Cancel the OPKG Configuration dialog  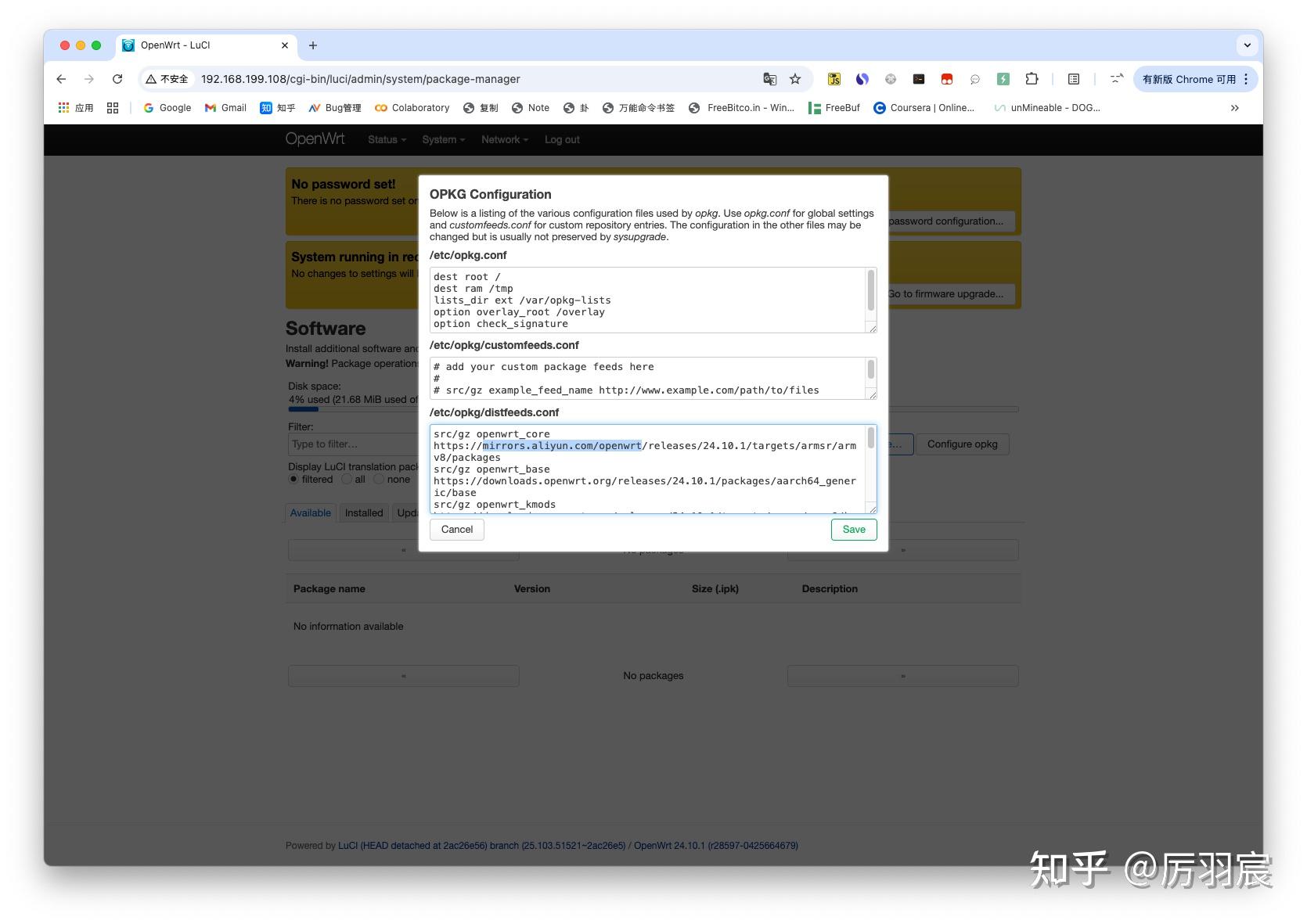pos(456,530)
